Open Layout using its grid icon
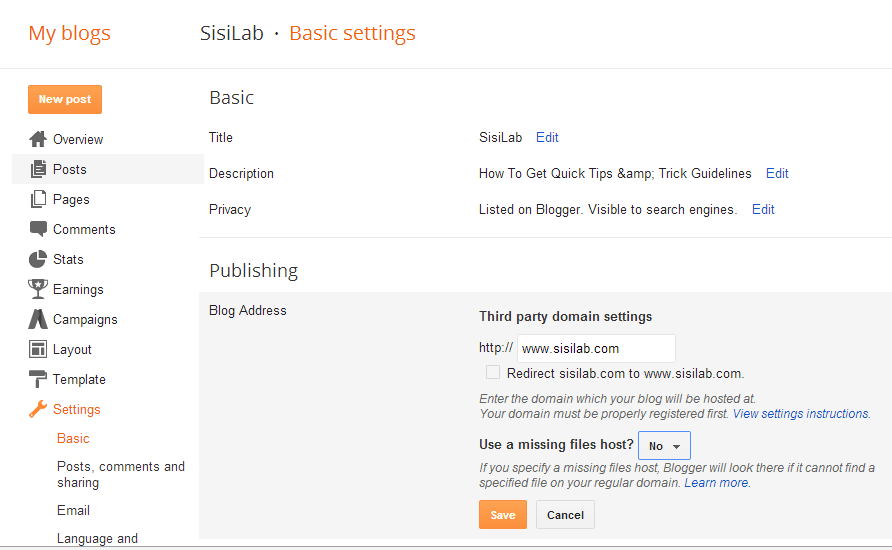The width and height of the screenshot is (892, 550). coord(38,349)
